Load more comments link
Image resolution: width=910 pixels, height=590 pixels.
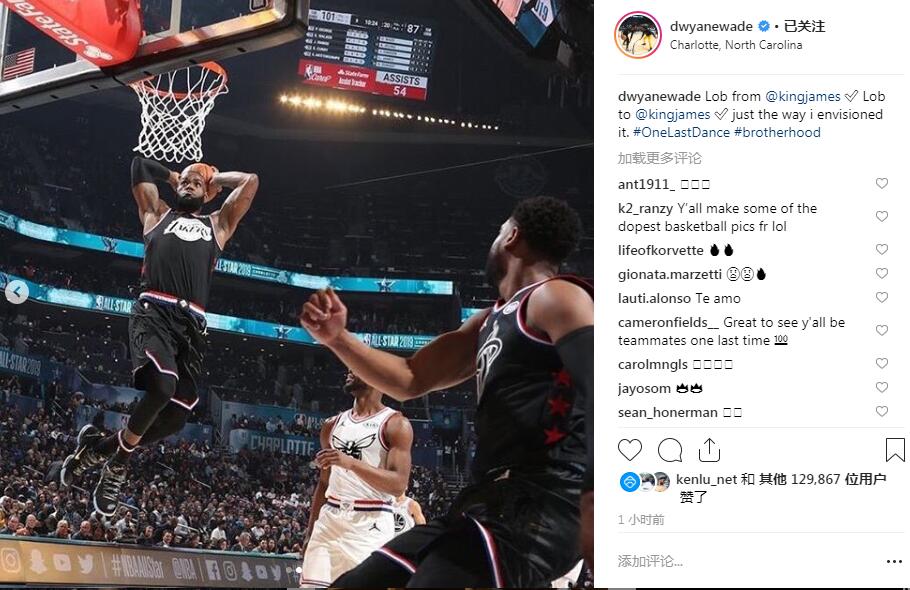click(659, 158)
